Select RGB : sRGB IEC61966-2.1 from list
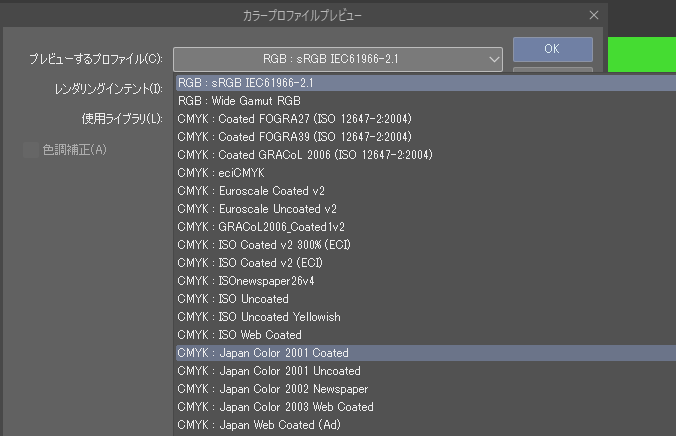Image resolution: width=676 pixels, height=436 pixels. coord(245,83)
